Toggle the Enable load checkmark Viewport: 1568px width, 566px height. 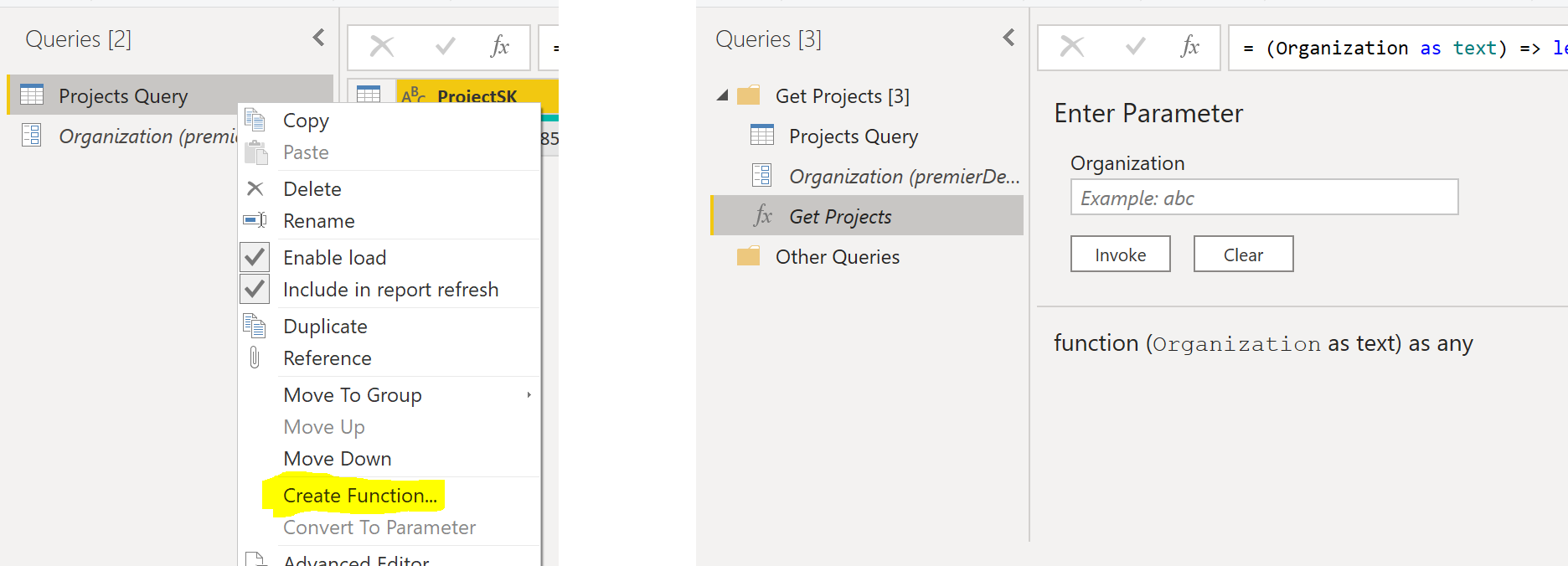pyautogui.click(x=255, y=257)
